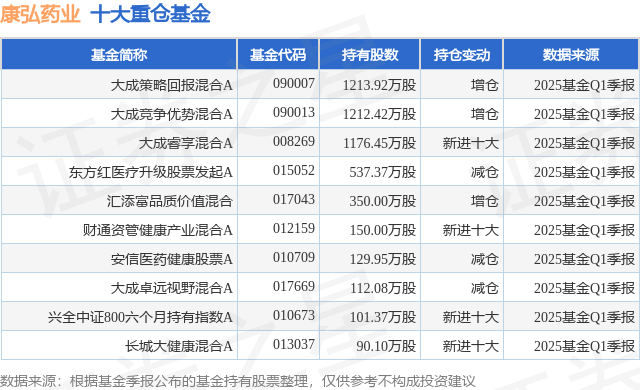Click 东方红医疗升级股票发起A fund name
640x390 pixels.
click(151, 172)
